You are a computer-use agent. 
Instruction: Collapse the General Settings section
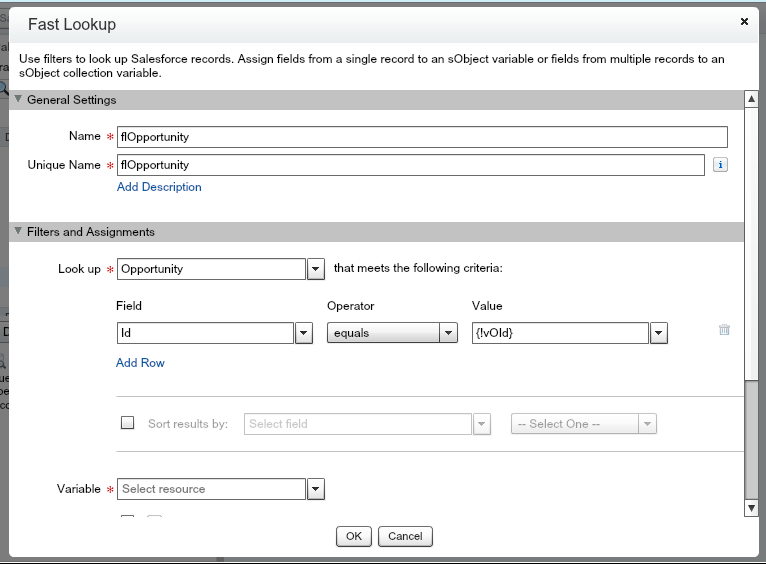tap(18, 100)
